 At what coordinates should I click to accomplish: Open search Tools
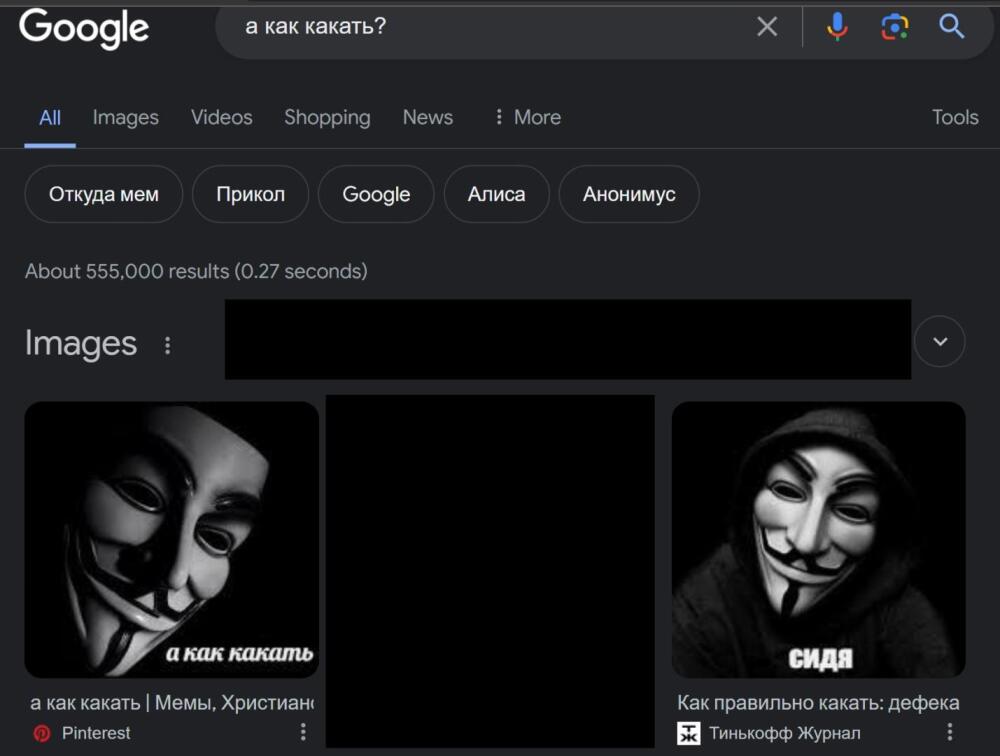[955, 117]
